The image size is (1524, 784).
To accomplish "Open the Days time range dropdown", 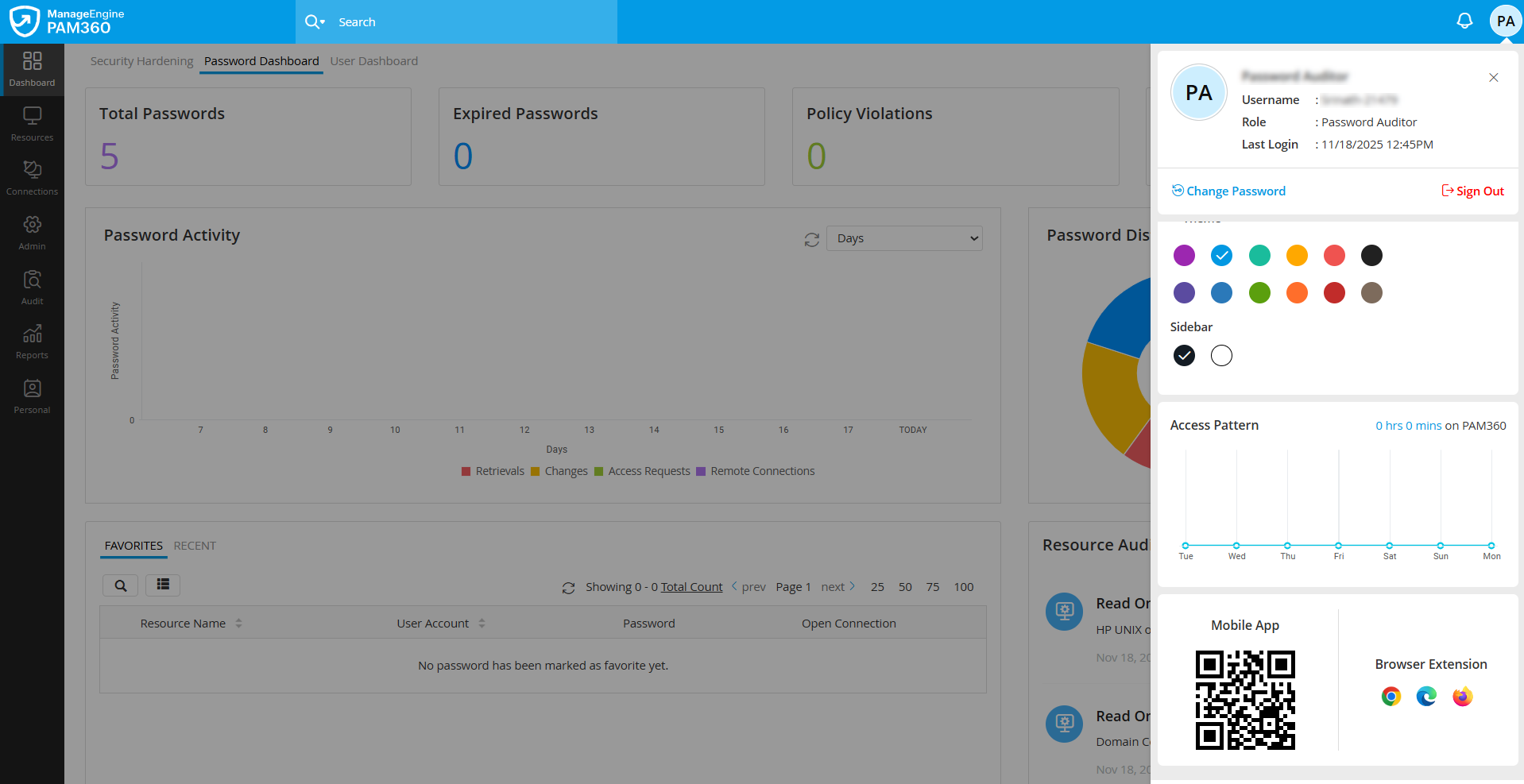I will click(x=903, y=238).
